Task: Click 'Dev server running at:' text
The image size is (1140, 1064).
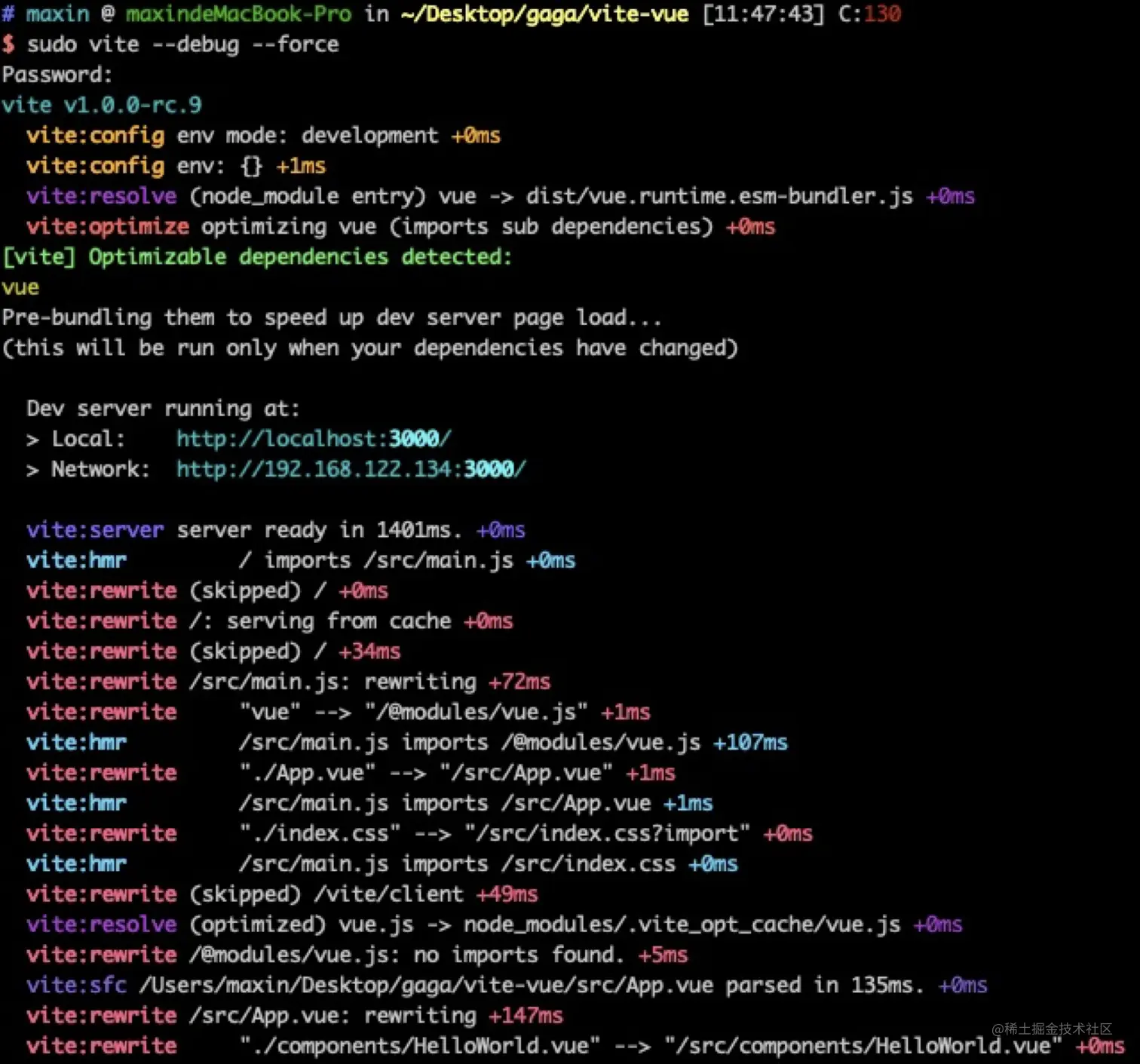Action: pyautogui.click(x=163, y=409)
